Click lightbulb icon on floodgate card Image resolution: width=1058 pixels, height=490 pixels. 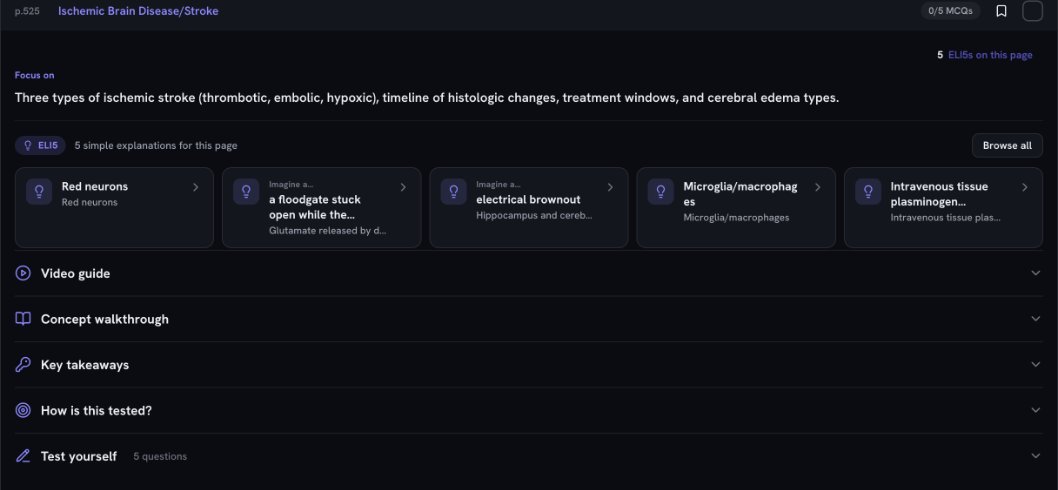click(x=246, y=192)
